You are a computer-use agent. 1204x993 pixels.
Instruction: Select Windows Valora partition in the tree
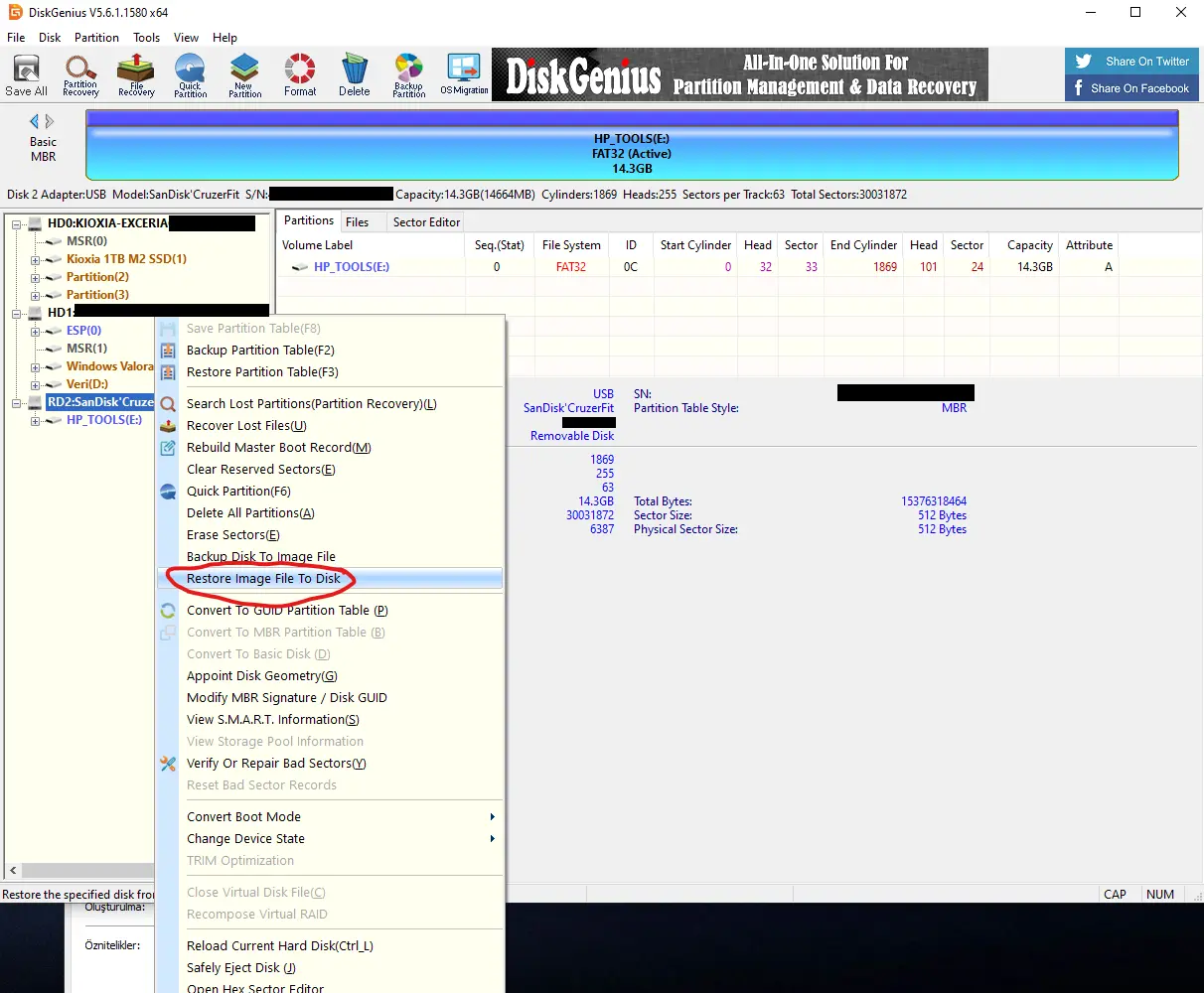109,366
